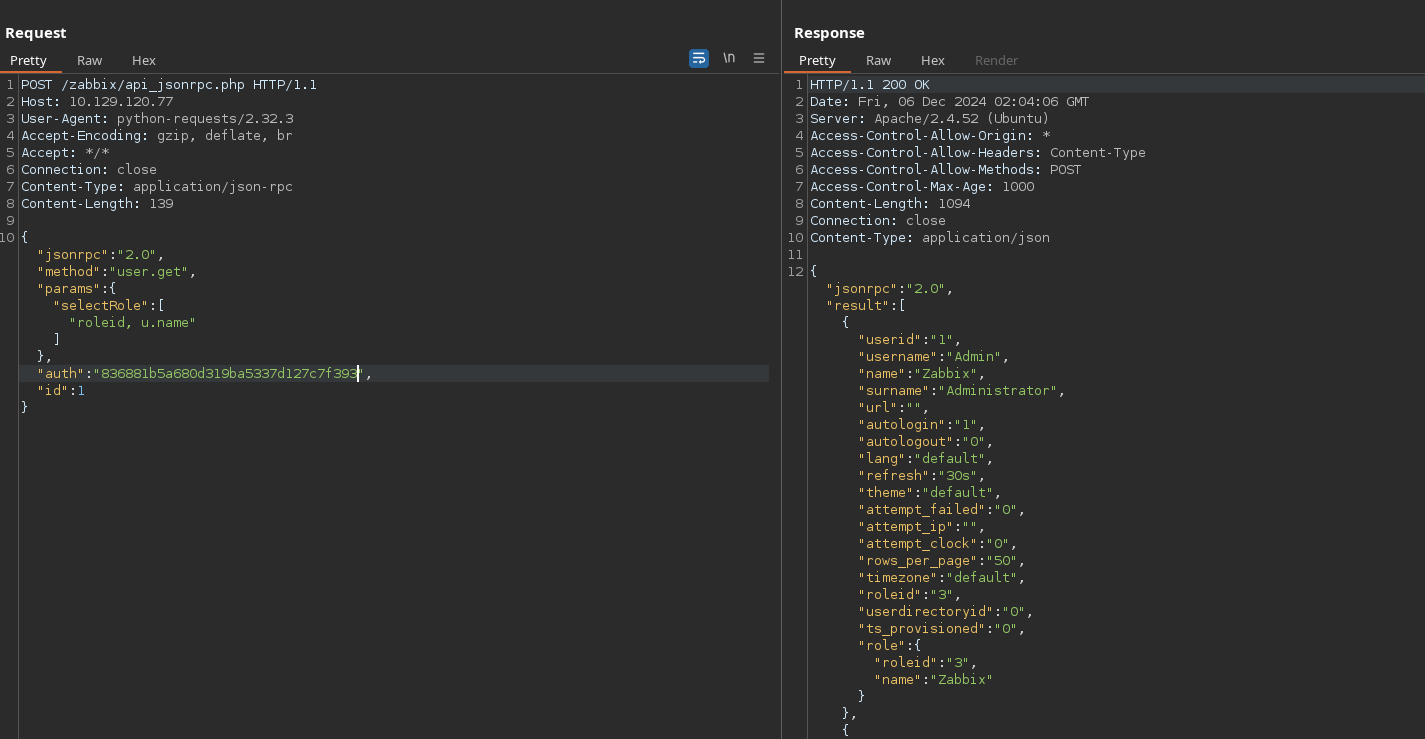Click the Request pane title

(35, 33)
